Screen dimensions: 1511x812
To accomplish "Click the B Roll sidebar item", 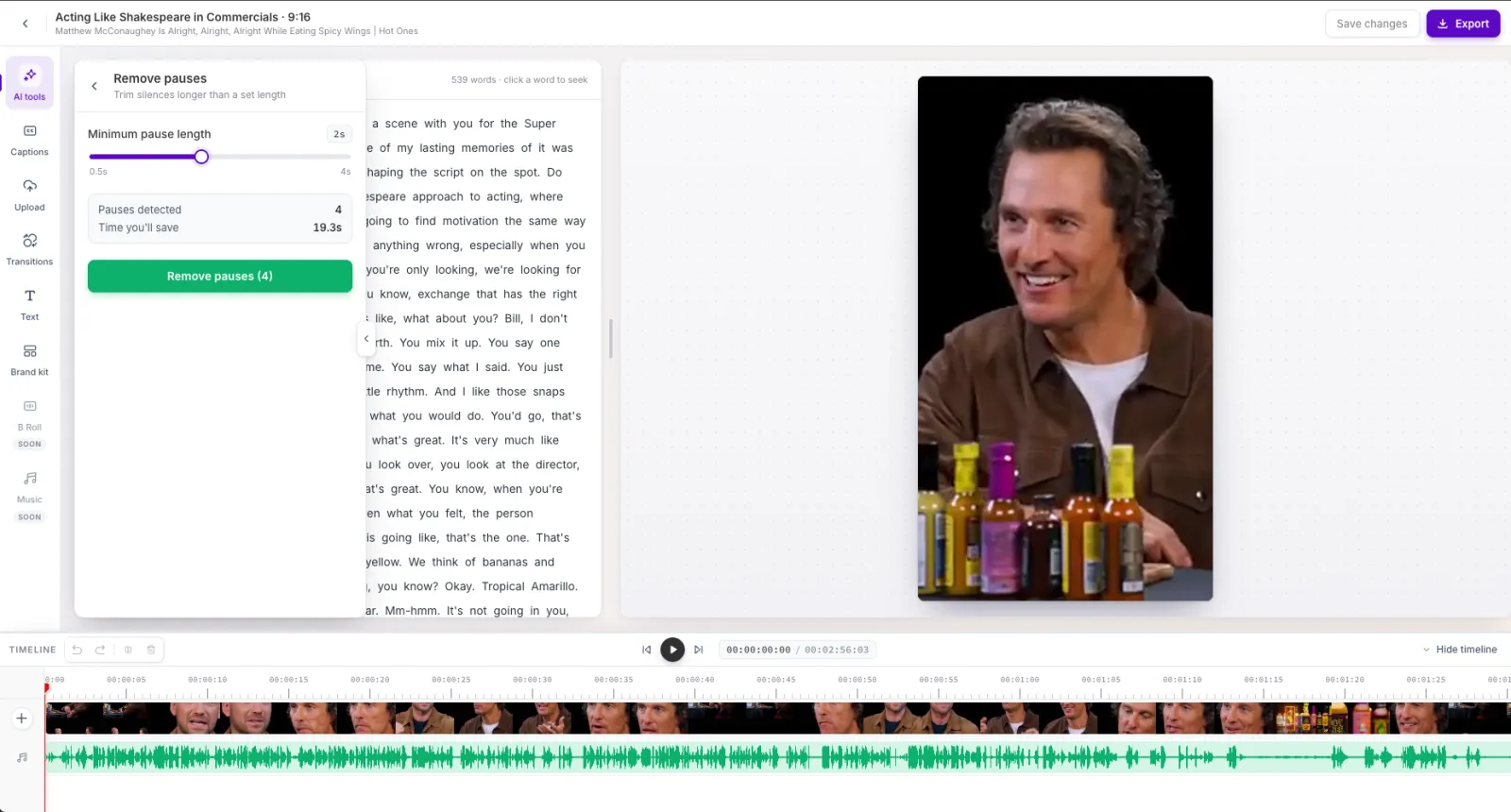I will [29, 422].
